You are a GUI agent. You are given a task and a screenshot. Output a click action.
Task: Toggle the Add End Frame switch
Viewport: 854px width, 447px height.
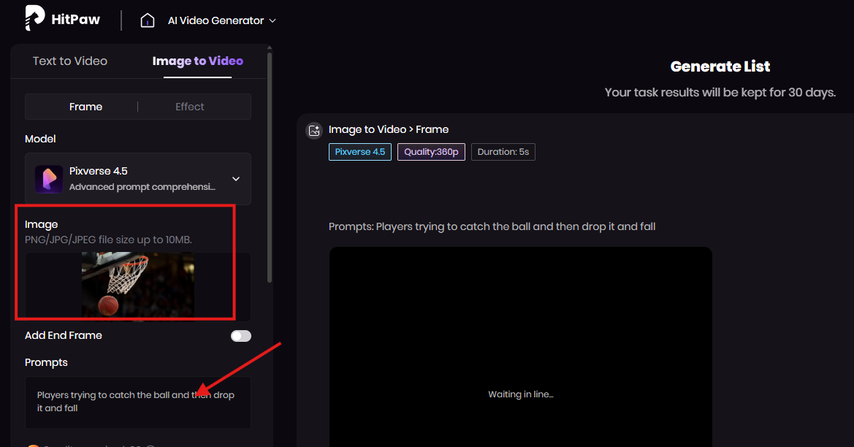[x=240, y=336]
